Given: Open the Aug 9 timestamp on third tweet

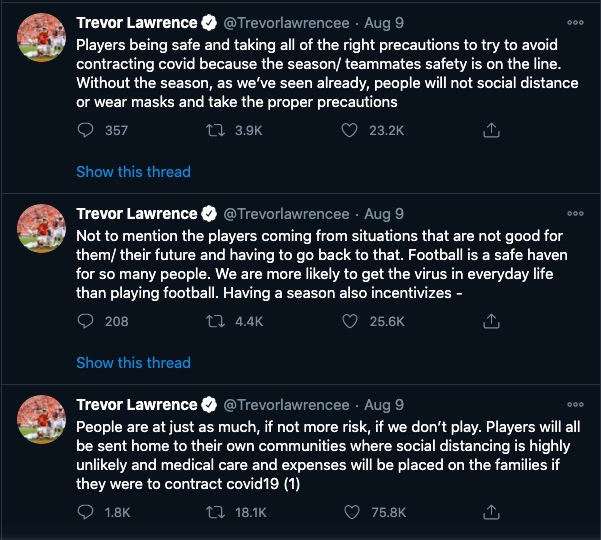Looking at the screenshot, I should click(384, 405).
